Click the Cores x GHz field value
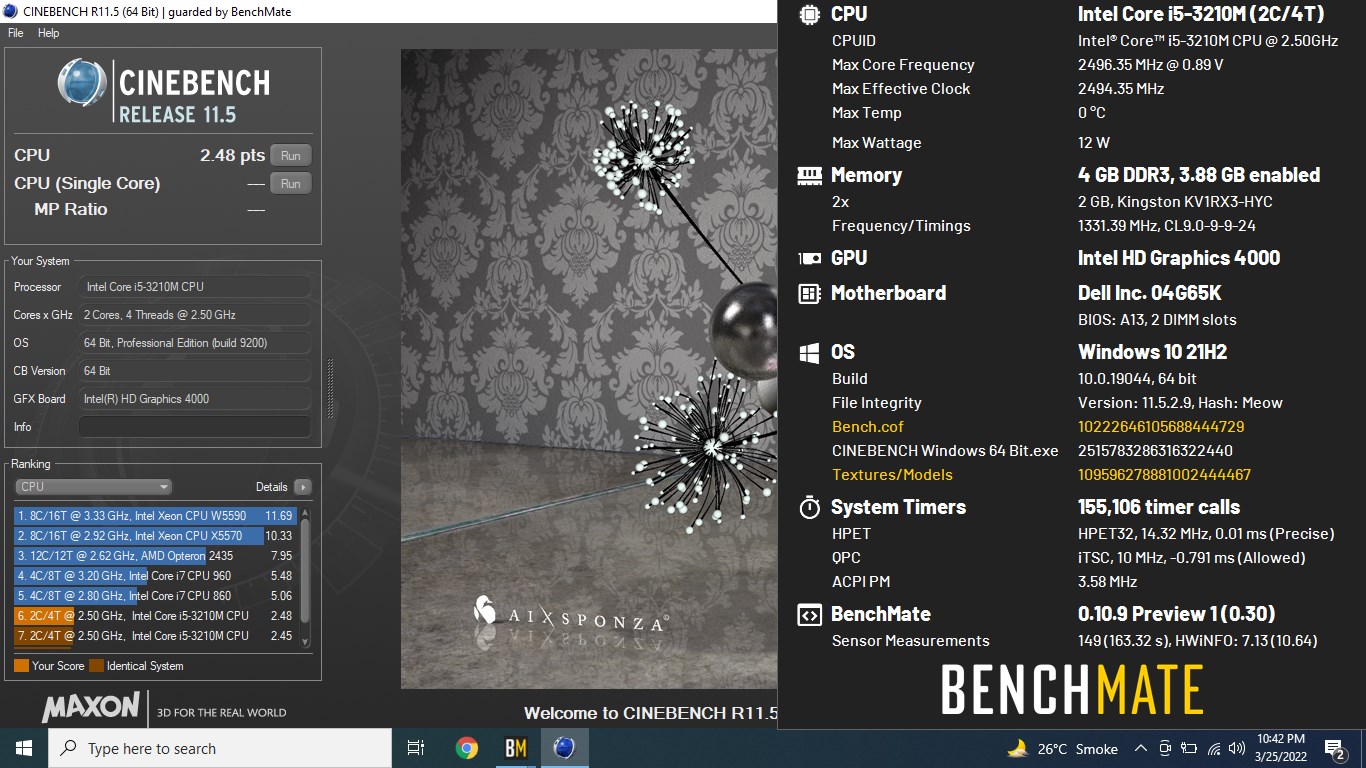 (194, 315)
